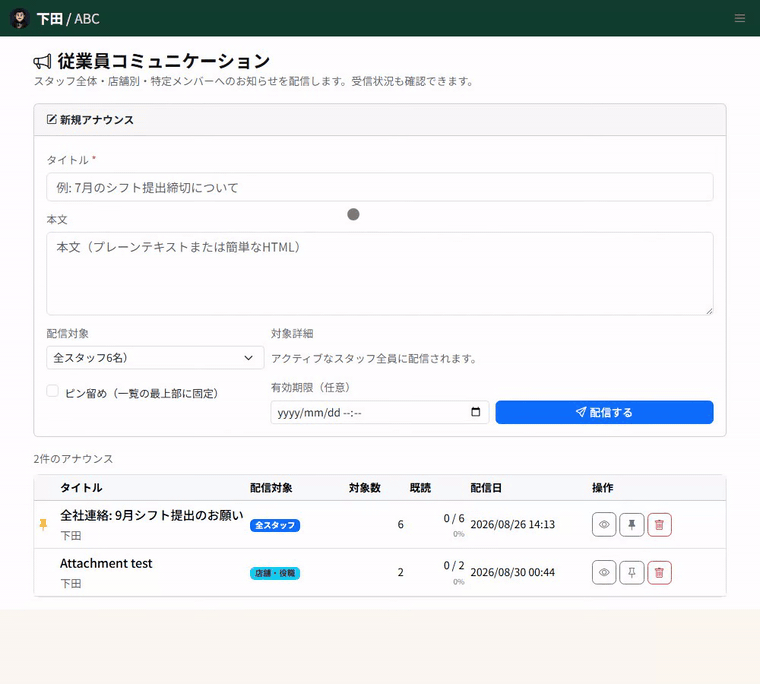The height and width of the screenshot is (684, 760).
Task: Click the 0 / 2 read count
Action: pos(454,566)
